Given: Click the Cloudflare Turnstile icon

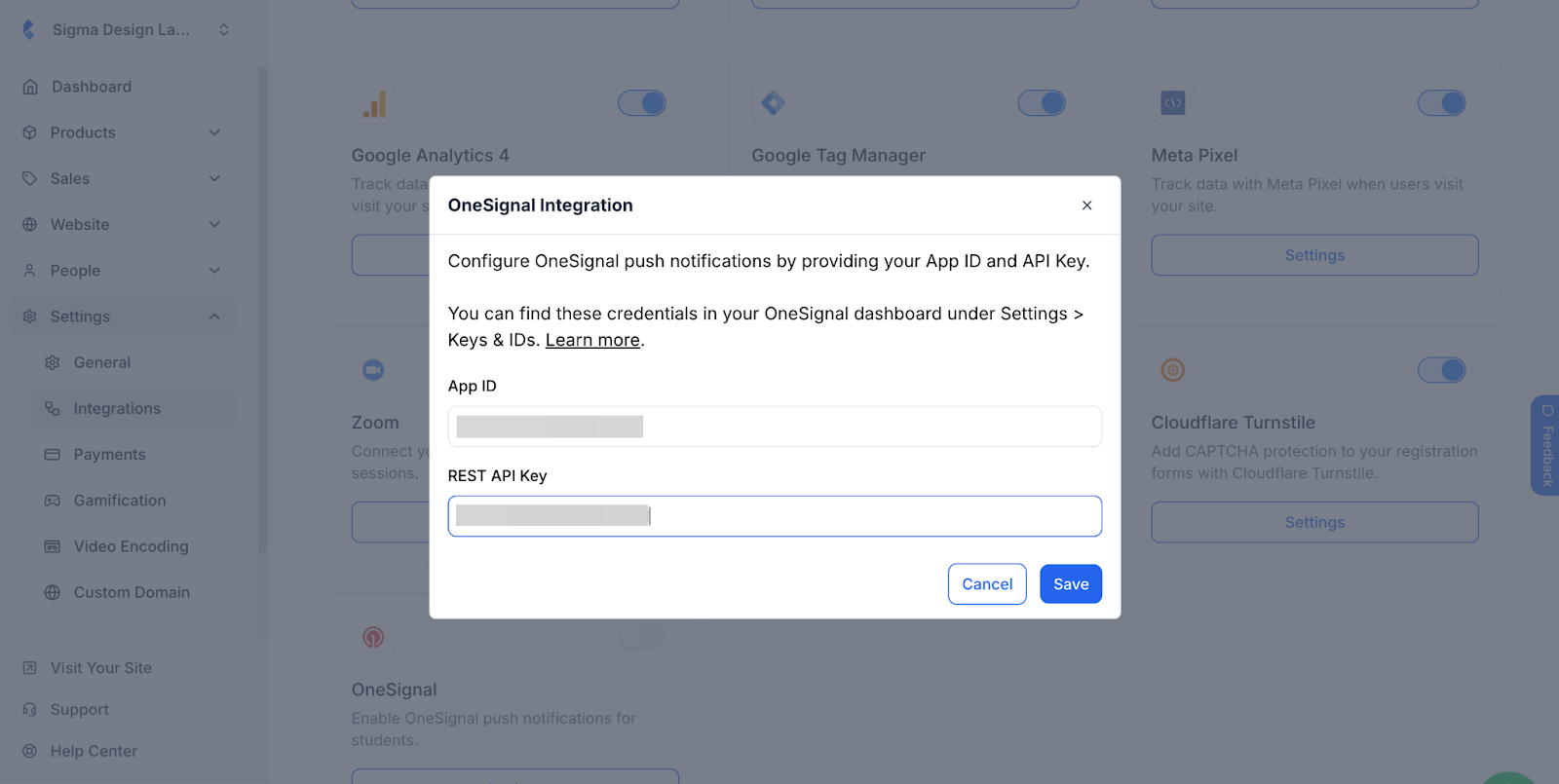Looking at the screenshot, I should (x=1173, y=370).
